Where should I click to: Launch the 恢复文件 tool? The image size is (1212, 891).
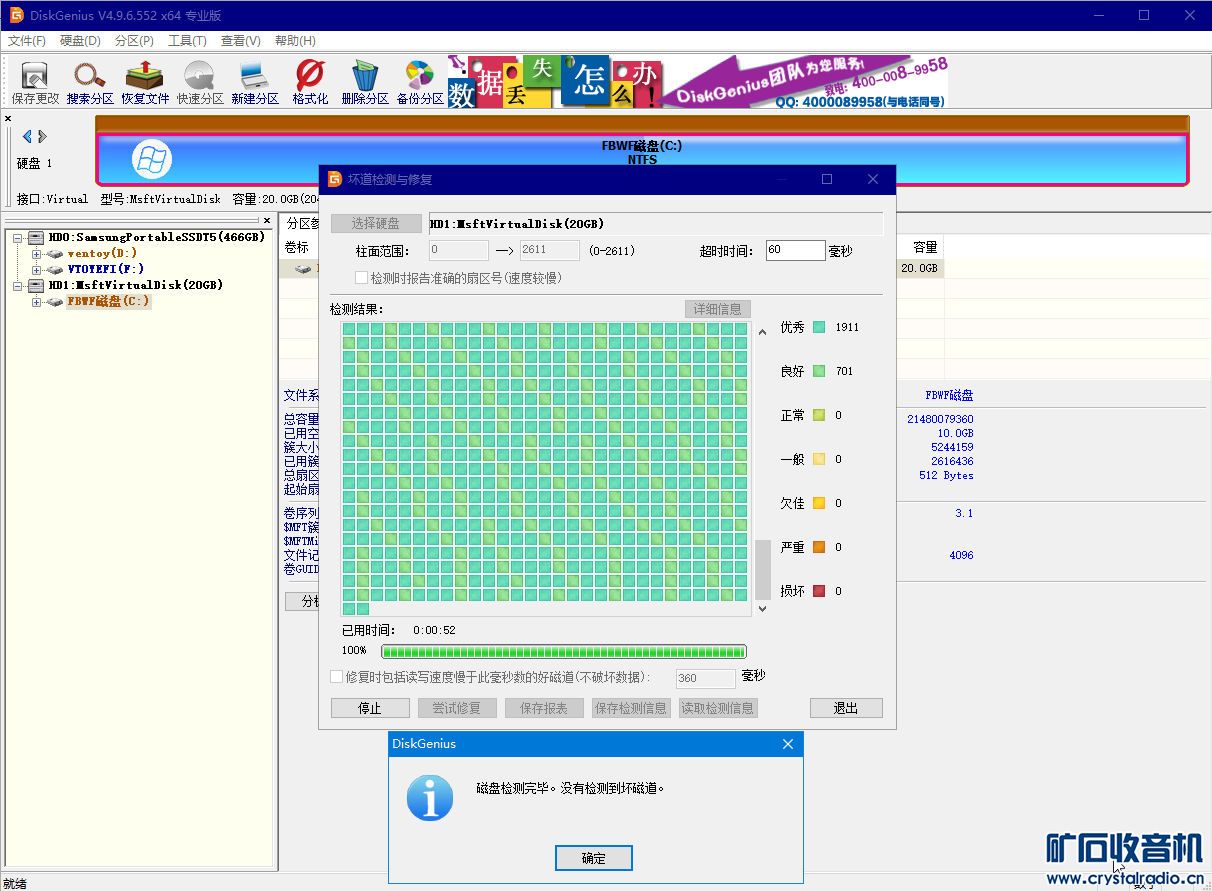click(x=145, y=82)
